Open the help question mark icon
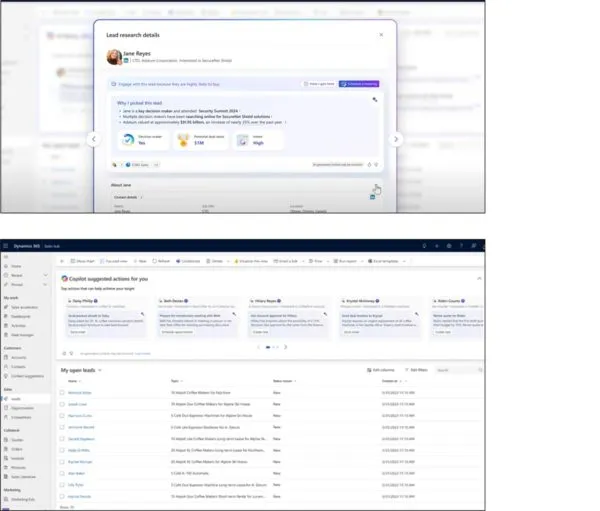 tap(461, 246)
